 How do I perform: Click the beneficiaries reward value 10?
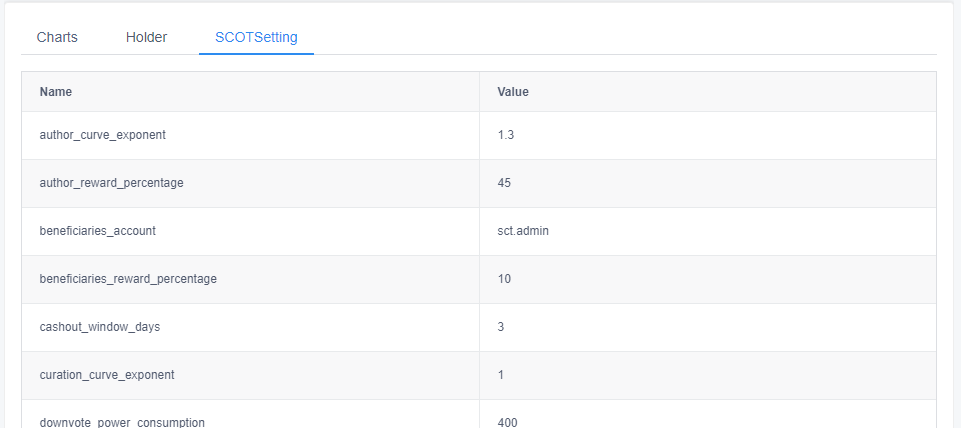click(x=504, y=278)
